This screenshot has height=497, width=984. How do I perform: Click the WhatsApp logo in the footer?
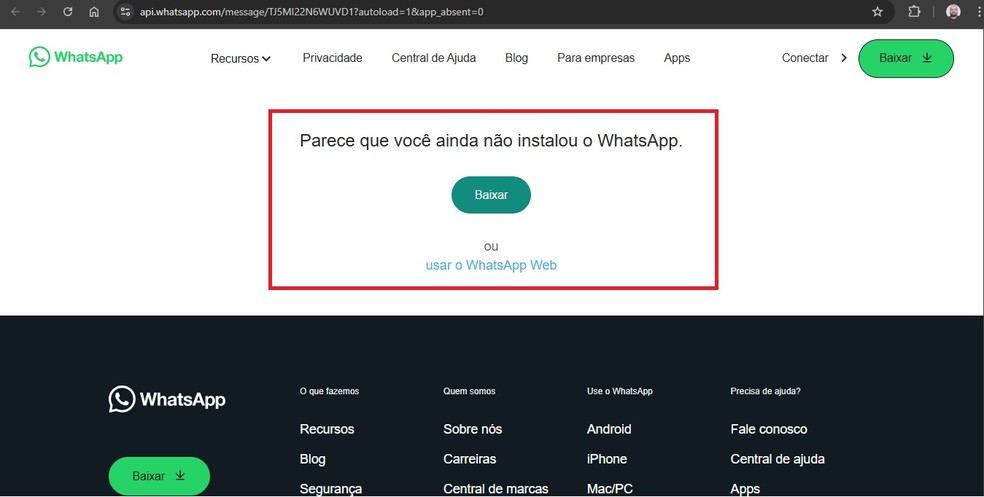point(167,399)
